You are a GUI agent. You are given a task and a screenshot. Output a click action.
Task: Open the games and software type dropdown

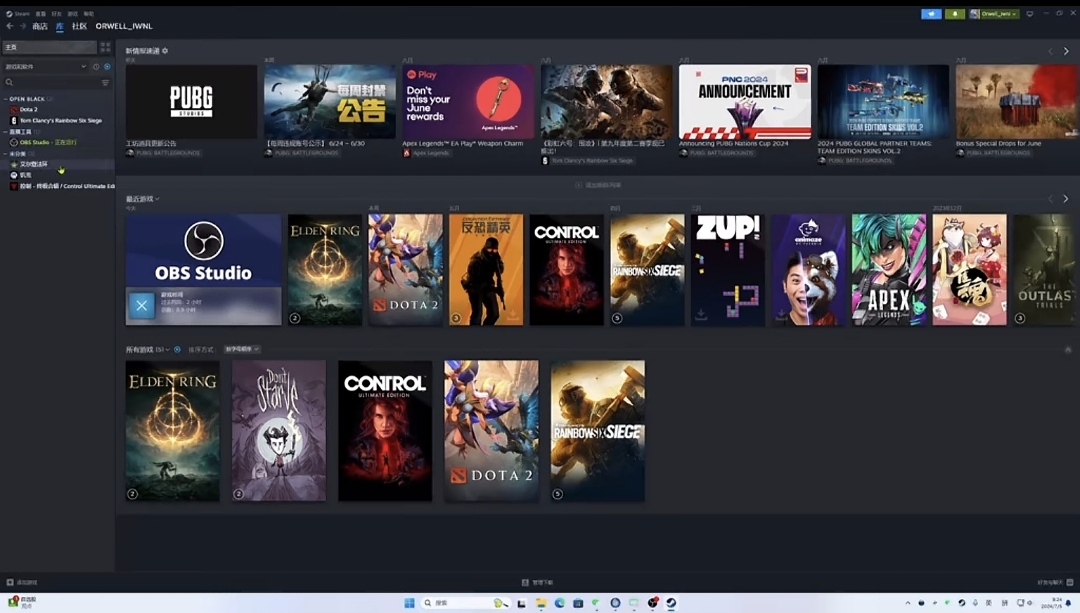[x=45, y=67]
